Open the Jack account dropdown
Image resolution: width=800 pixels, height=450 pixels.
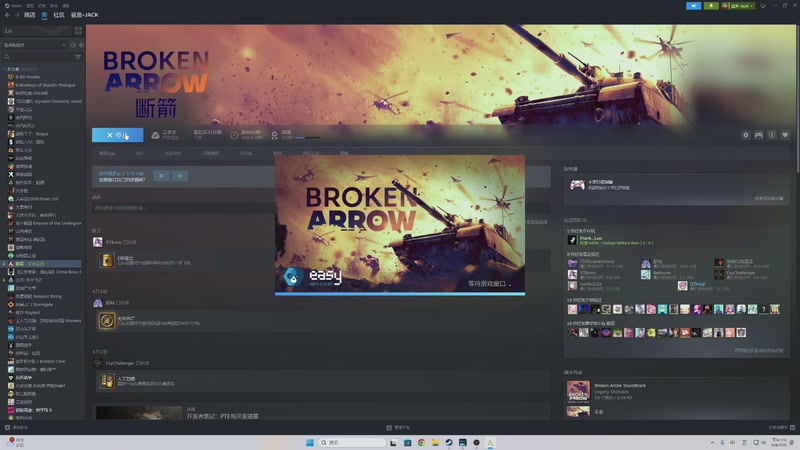[738, 6]
